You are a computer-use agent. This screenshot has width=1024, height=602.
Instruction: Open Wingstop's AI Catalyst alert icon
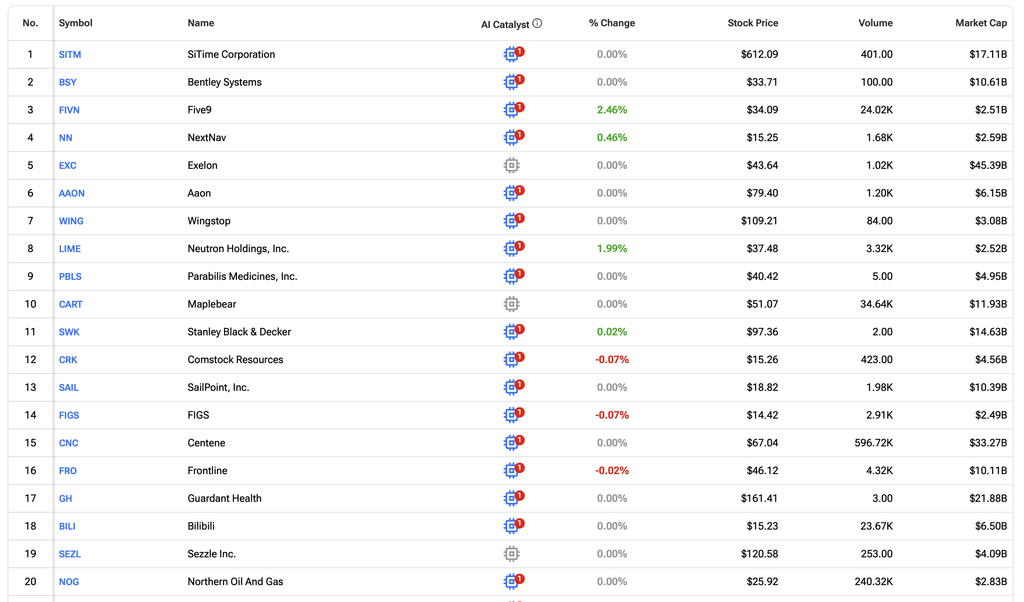pyautogui.click(x=513, y=221)
